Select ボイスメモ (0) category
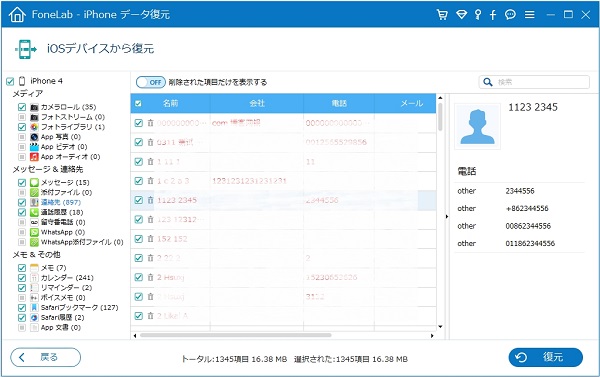 pos(63,297)
